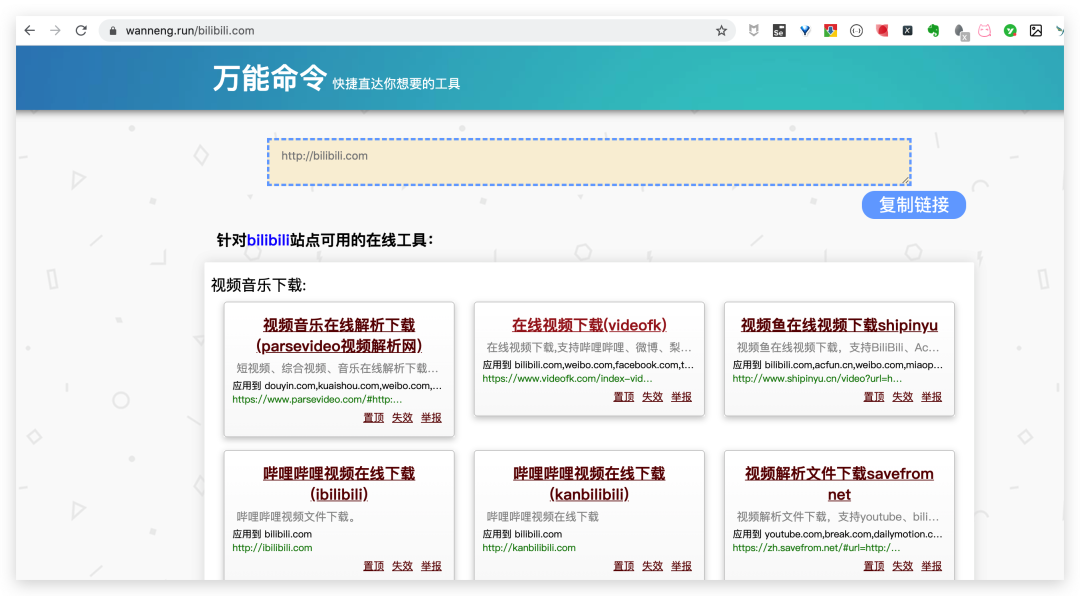
Task: Click the 短视频、综合视频 parsevideo description
Action: 338,368
